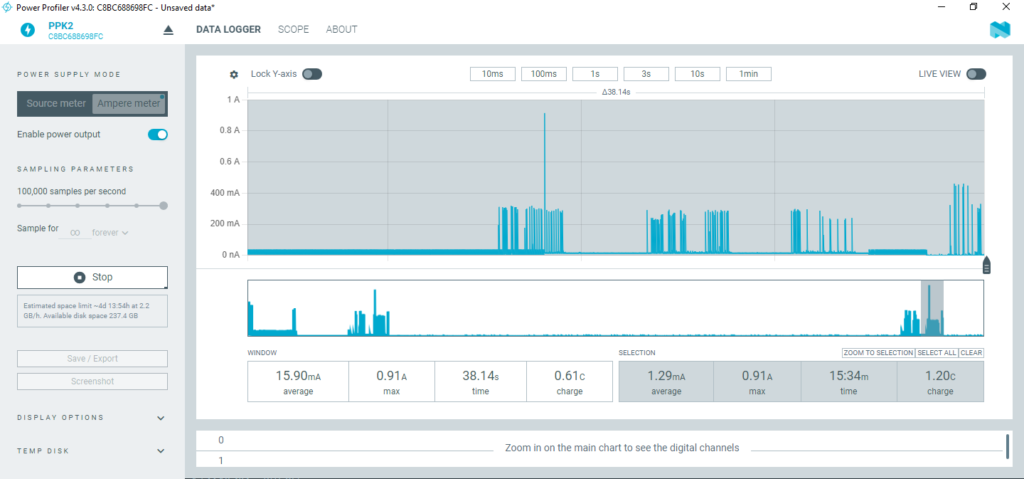Select Source meter mode
1024x479 pixels.
coord(56,104)
